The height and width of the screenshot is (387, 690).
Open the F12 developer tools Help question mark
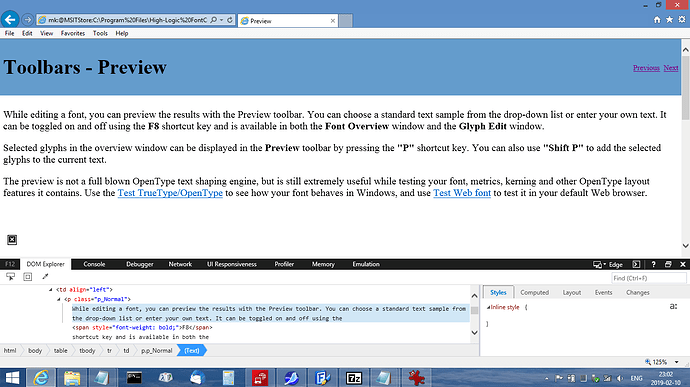click(653, 264)
